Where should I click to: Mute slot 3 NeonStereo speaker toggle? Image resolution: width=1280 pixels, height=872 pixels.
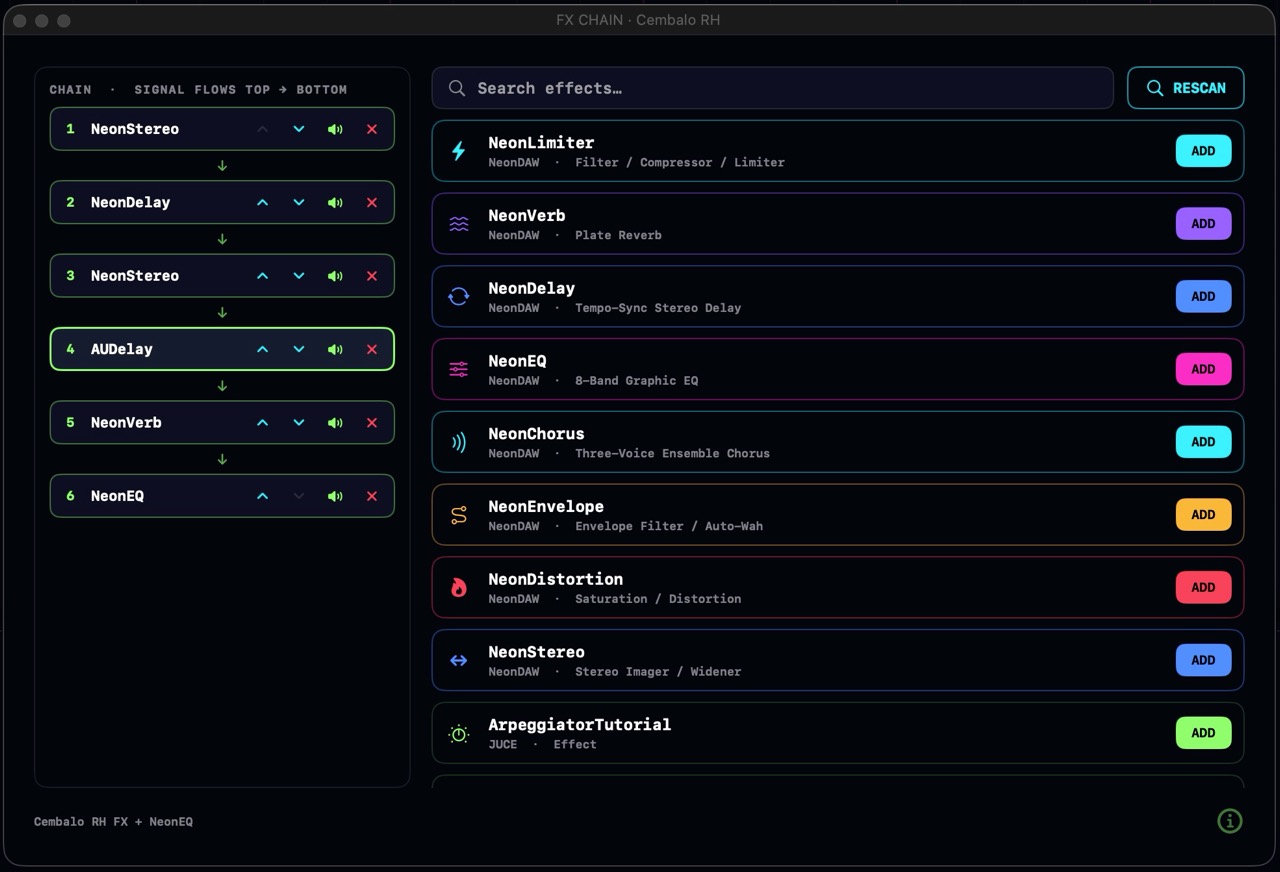[x=335, y=276]
